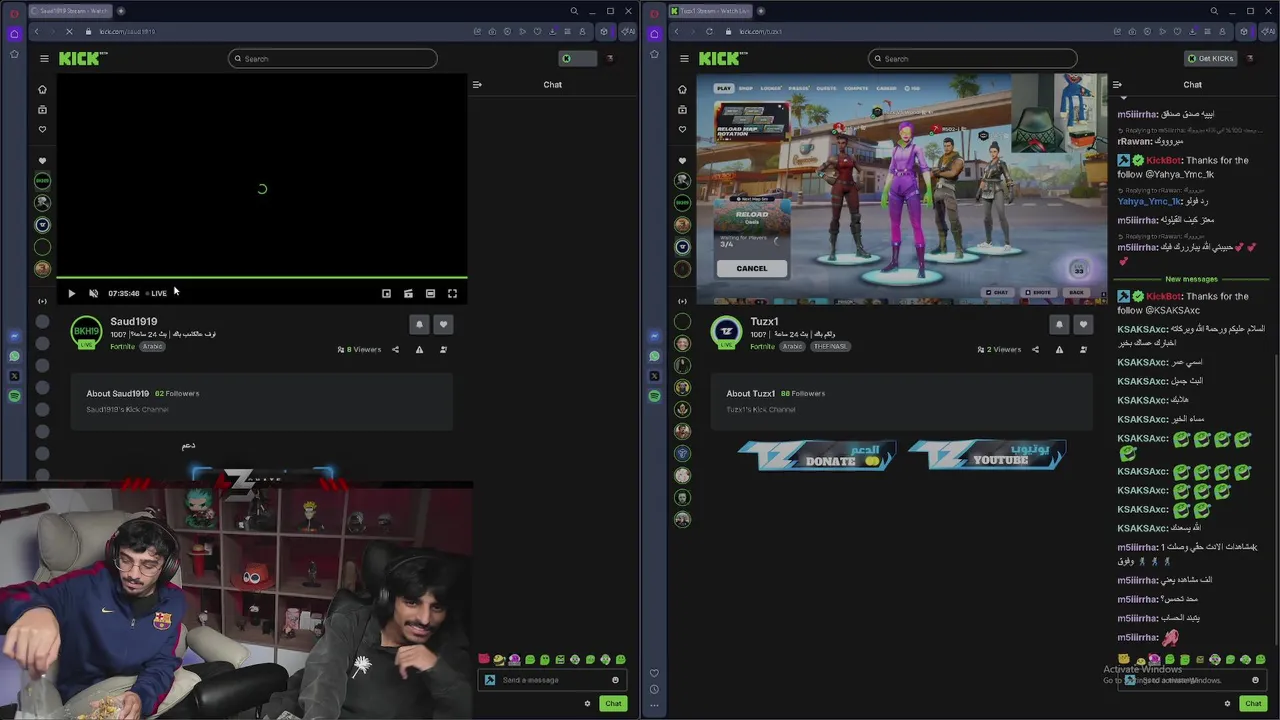Collapse the chat panel in the right window
This screenshot has height=720, width=1280.
pos(1117,84)
